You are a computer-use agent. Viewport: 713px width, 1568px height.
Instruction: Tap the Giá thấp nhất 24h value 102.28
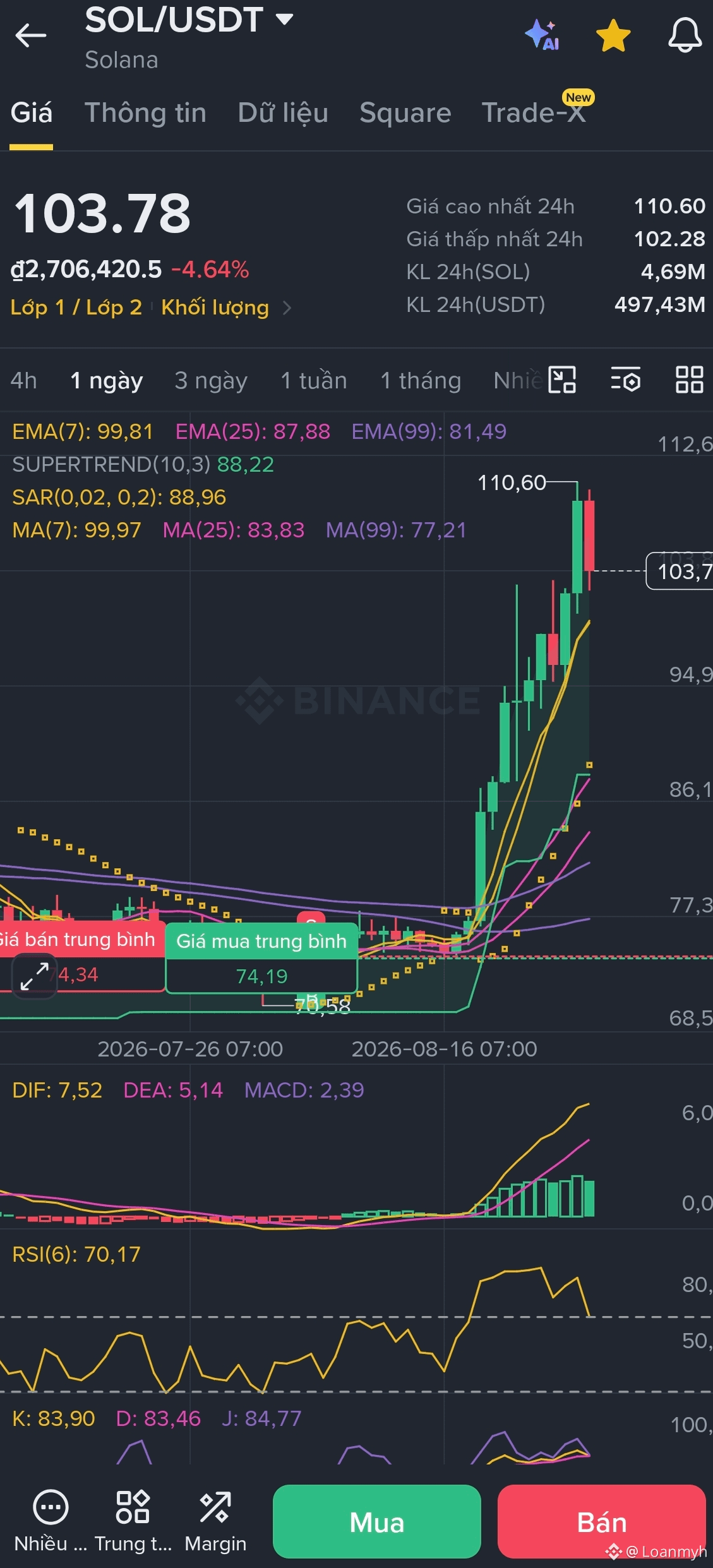669,239
